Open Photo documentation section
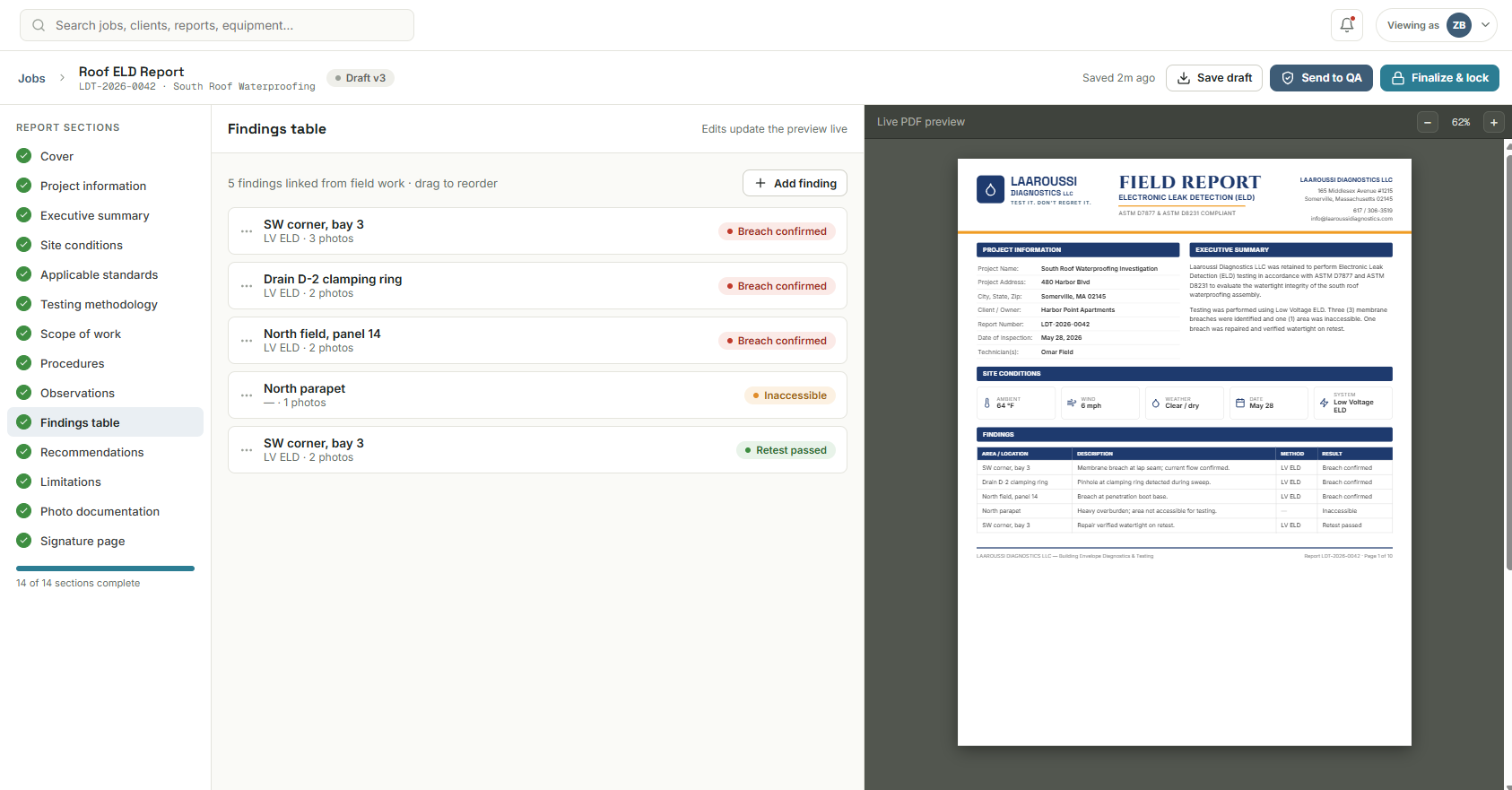 (x=105, y=511)
